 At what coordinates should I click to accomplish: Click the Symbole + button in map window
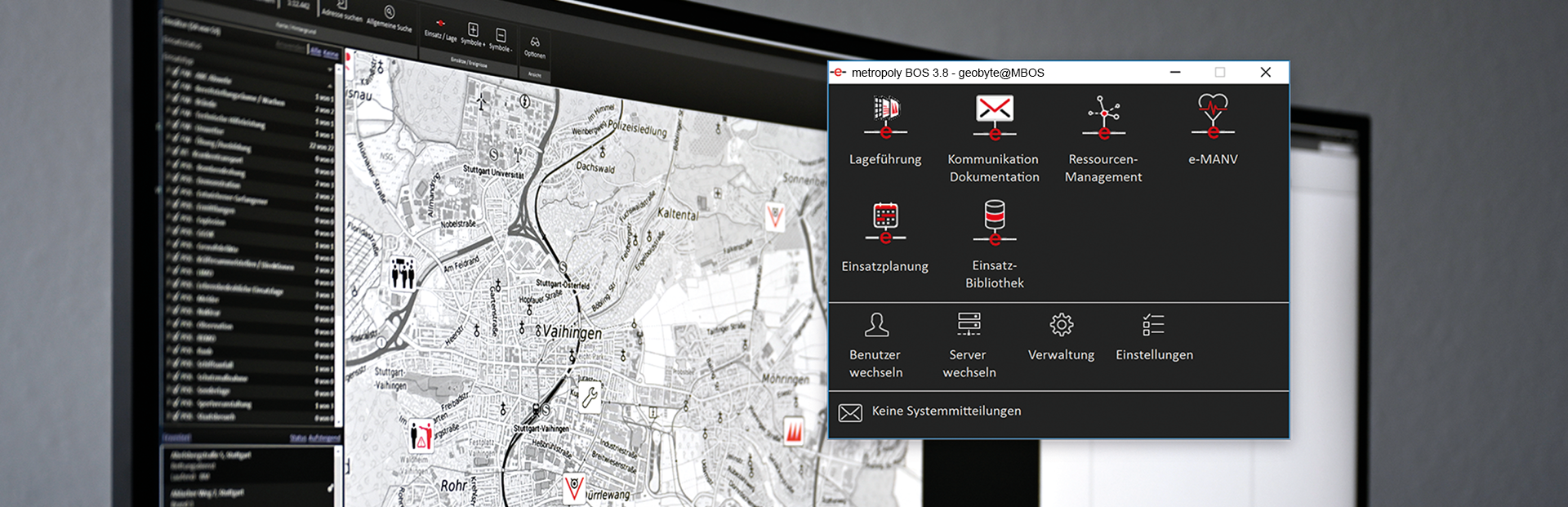coord(473,35)
